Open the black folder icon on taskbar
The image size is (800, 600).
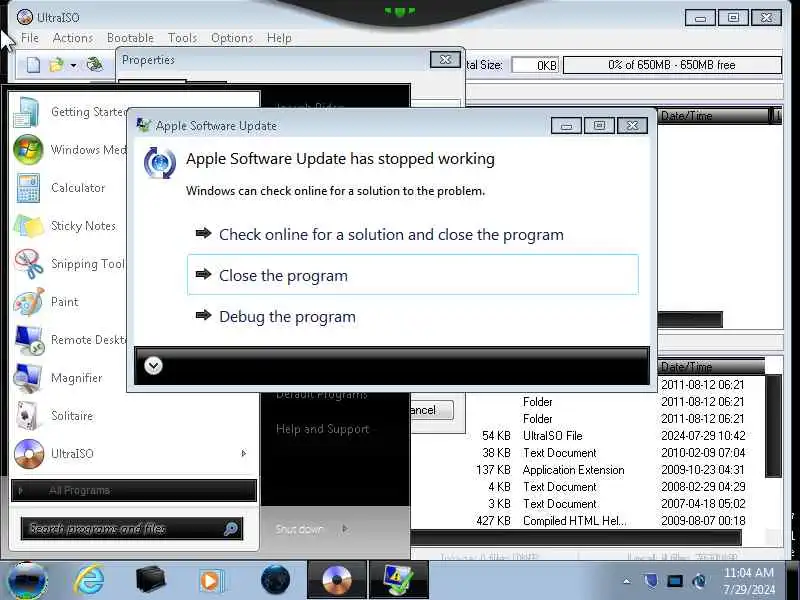pos(151,580)
